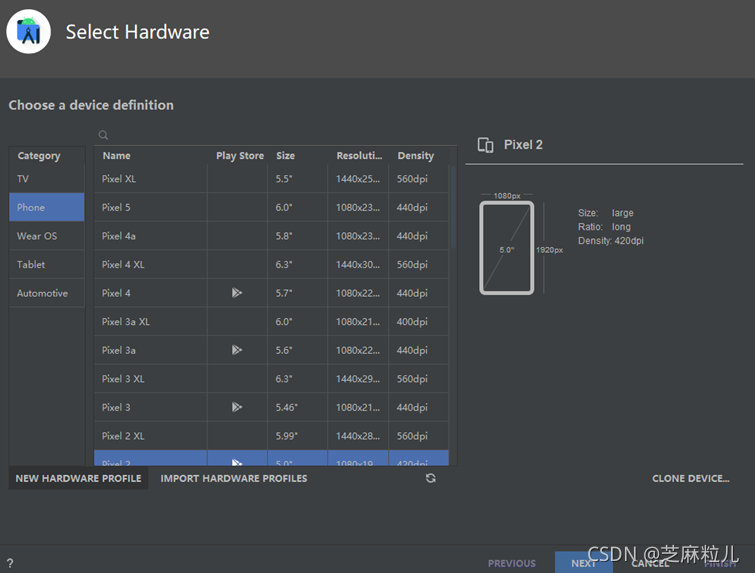Select the Pixel XL device row

pyautogui.click(x=272, y=179)
